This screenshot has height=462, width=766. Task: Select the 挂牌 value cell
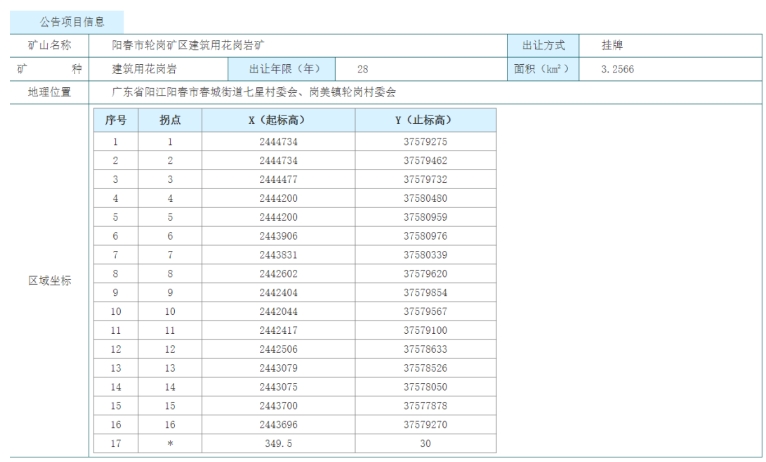click(612, 46)
